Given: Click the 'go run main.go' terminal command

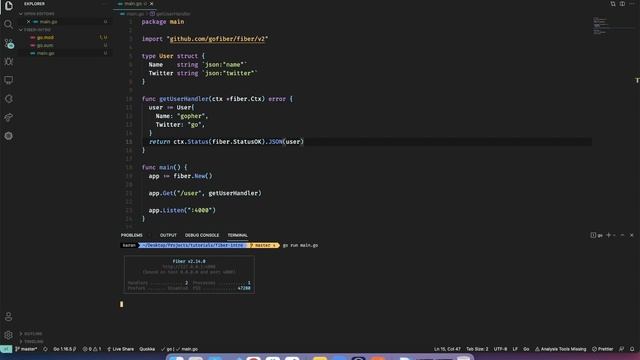Looking at the screenshot, I should 300,245.
